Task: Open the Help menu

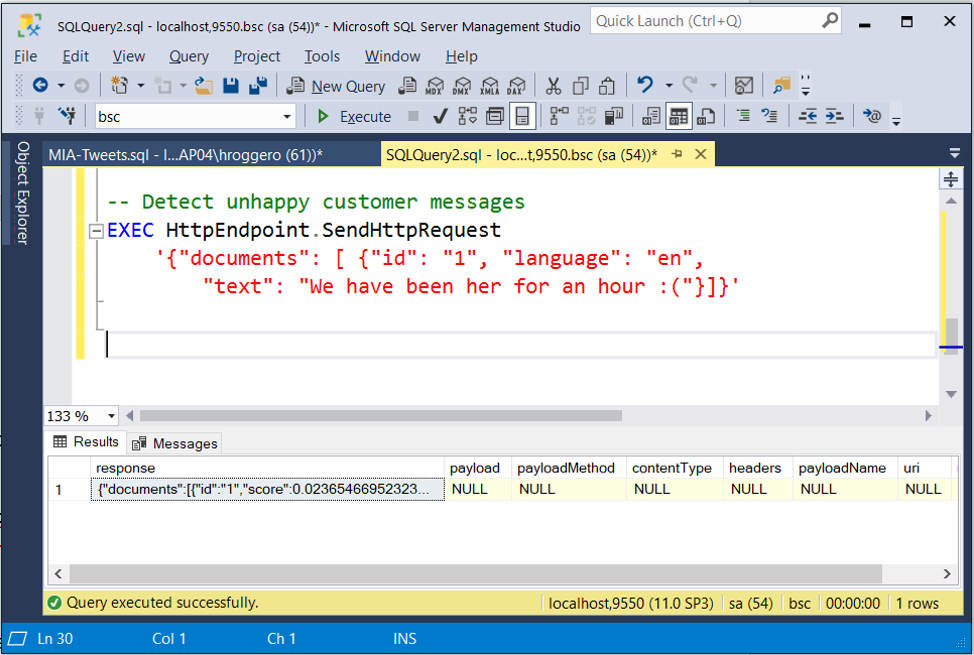Action: pyautogui.click(x=462, y=56)
